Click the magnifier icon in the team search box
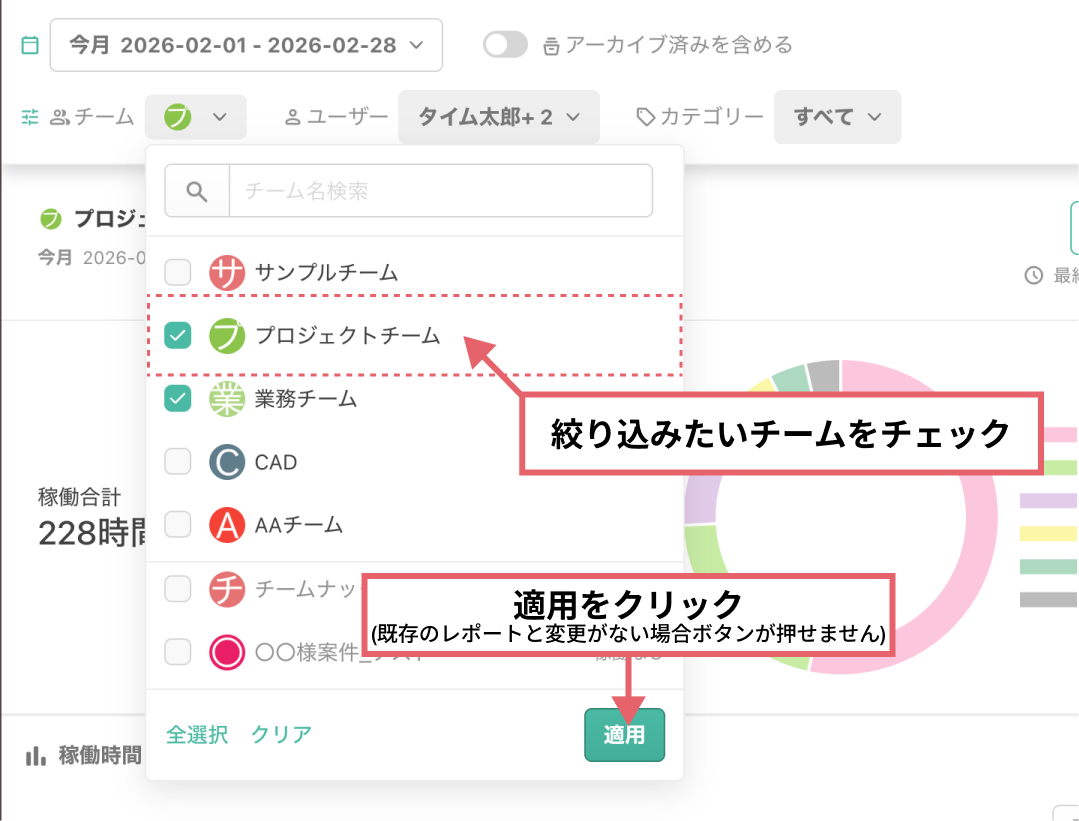The width and height of the screenshot is (1079, 821). click(197, 190)
